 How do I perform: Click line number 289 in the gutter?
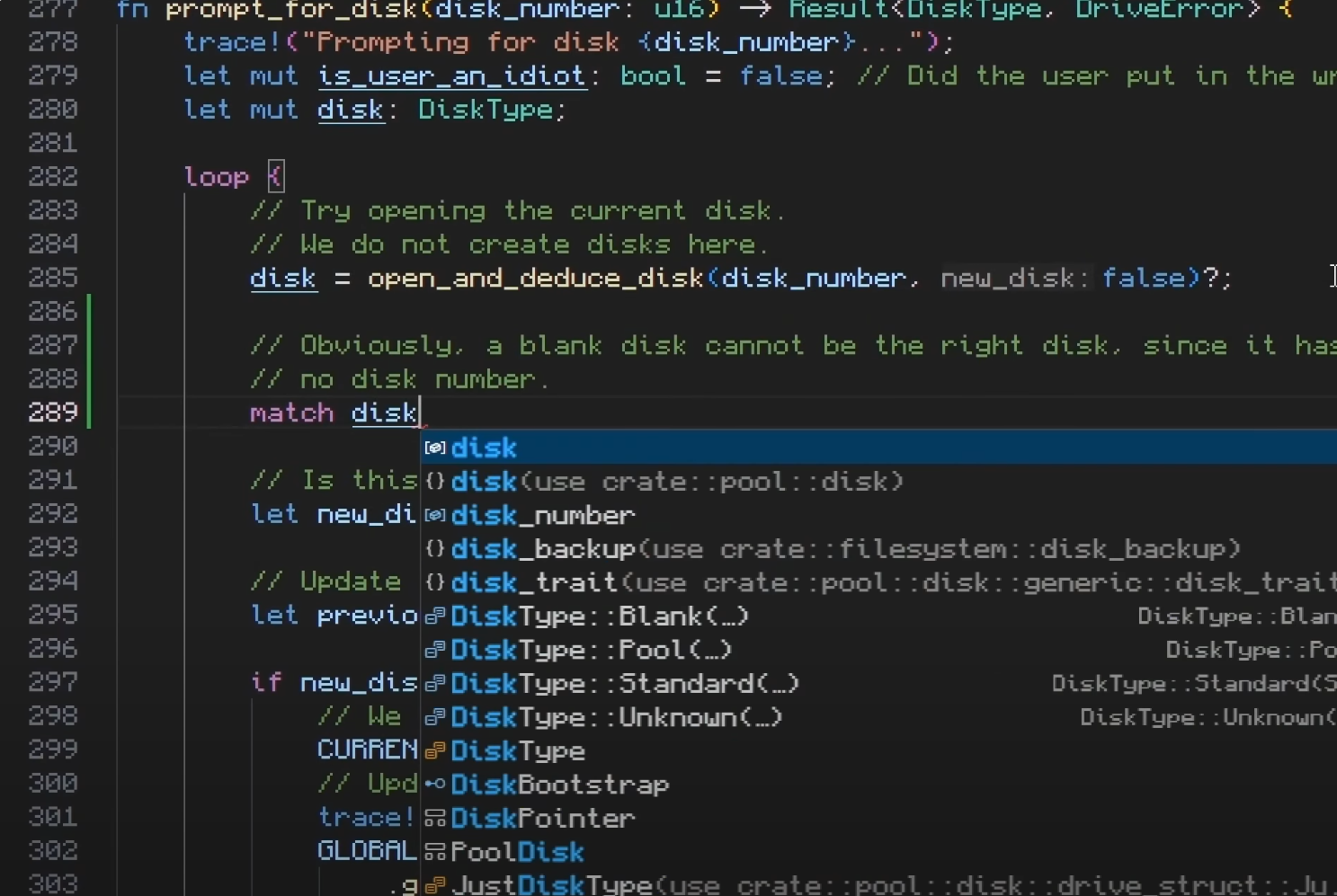click(53, 413)
